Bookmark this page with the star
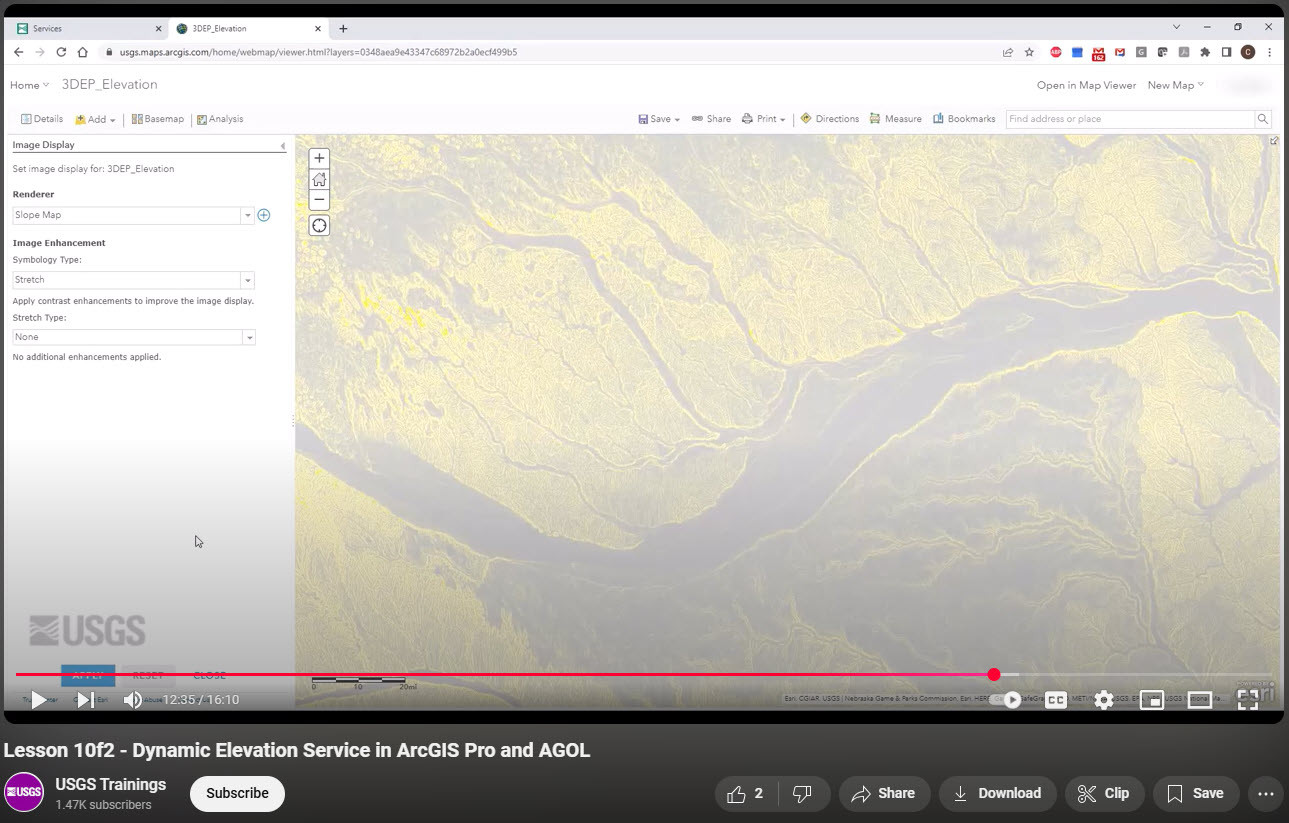The height and width of the screenshot is (823, 1289). [1029, 52]
